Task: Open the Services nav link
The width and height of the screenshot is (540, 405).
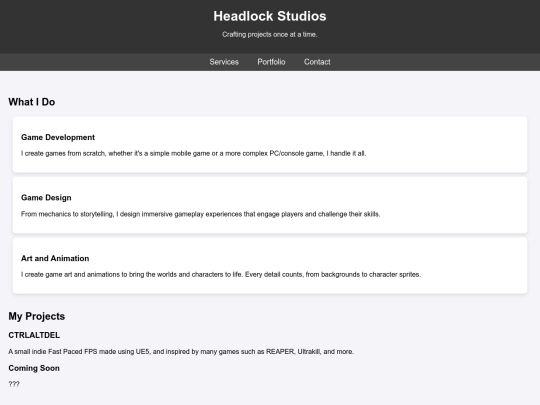Action: (x=224, y=62)
